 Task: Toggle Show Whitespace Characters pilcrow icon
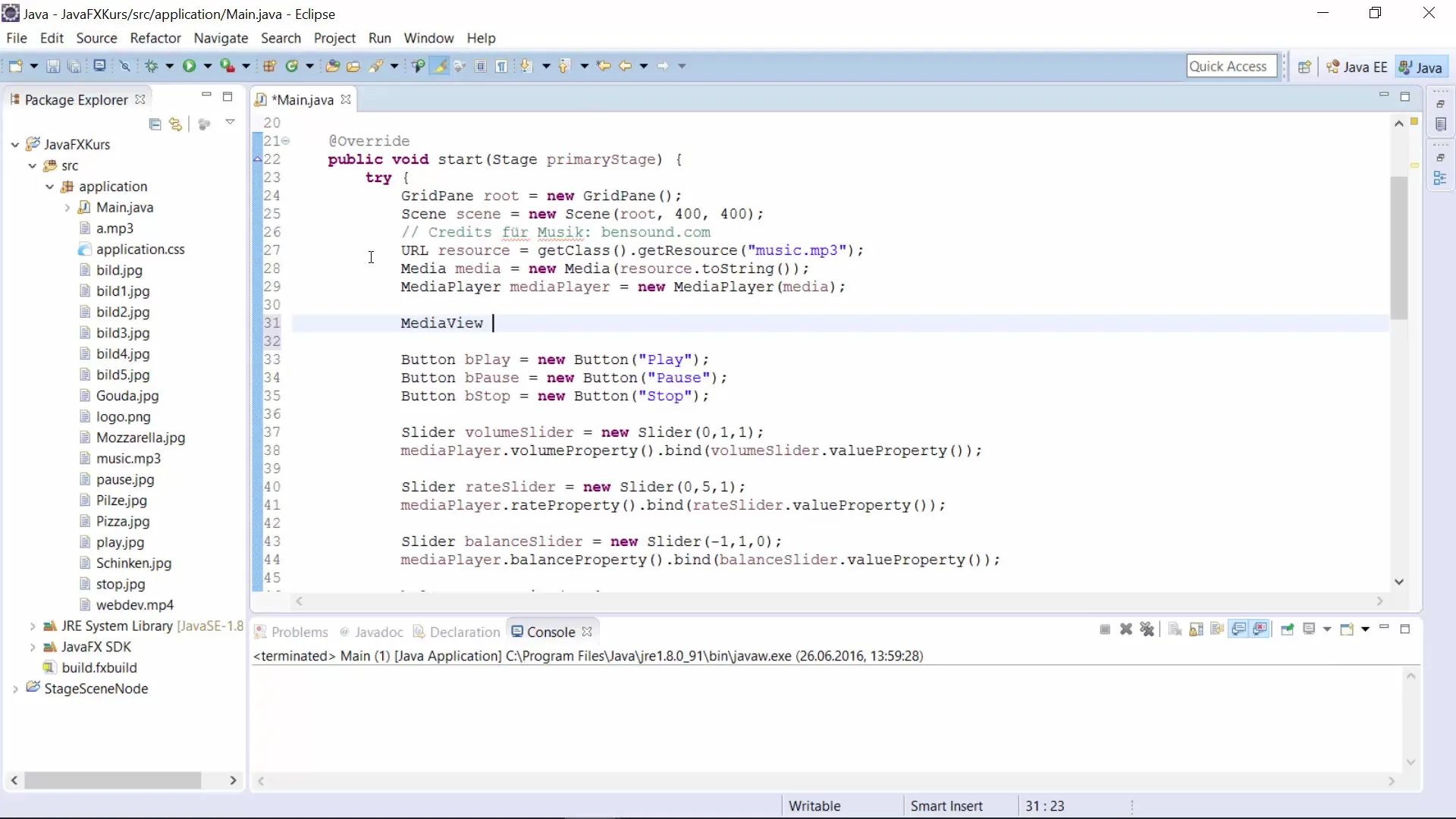point(502,66)
